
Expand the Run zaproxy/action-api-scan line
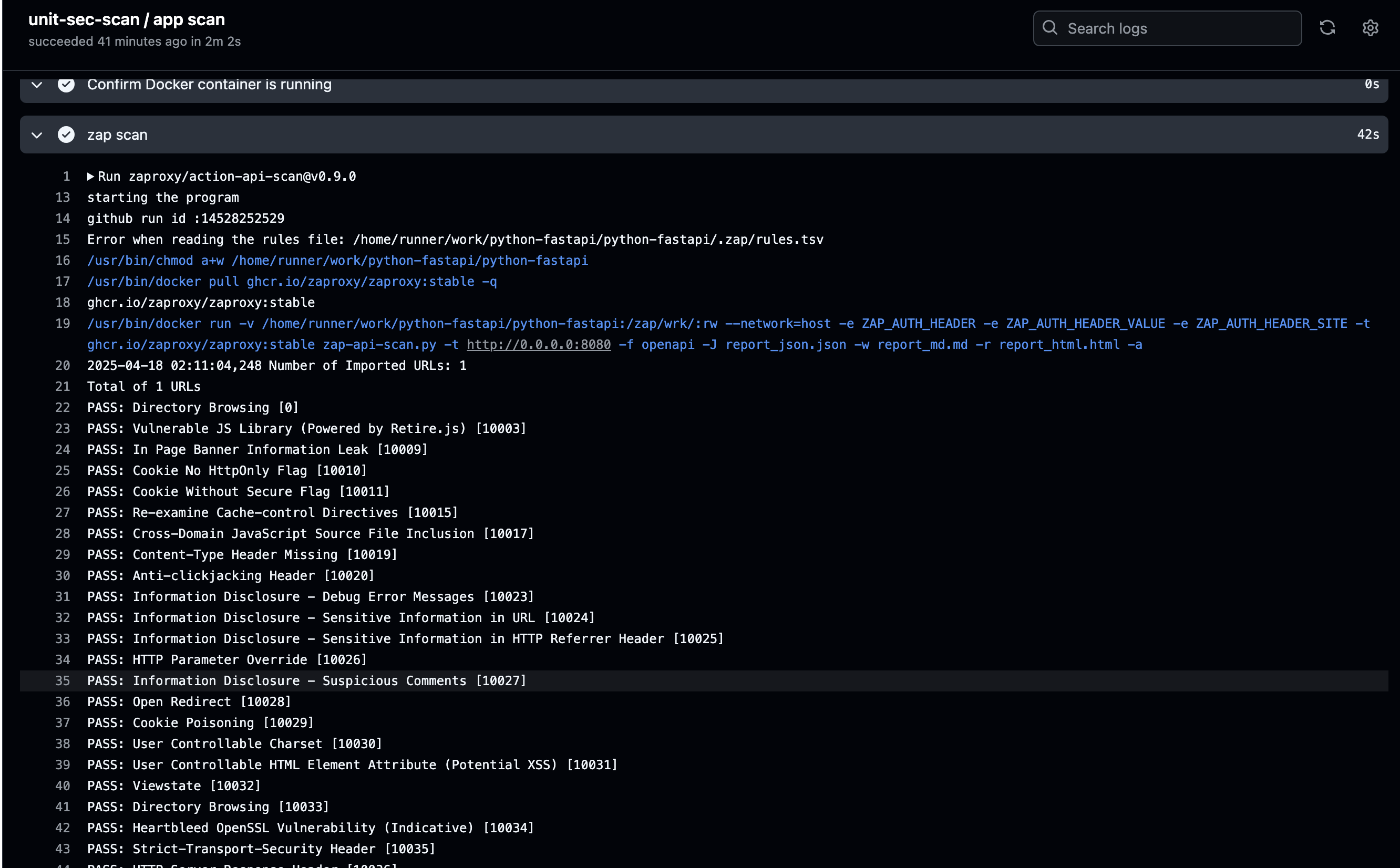point(90,176)
